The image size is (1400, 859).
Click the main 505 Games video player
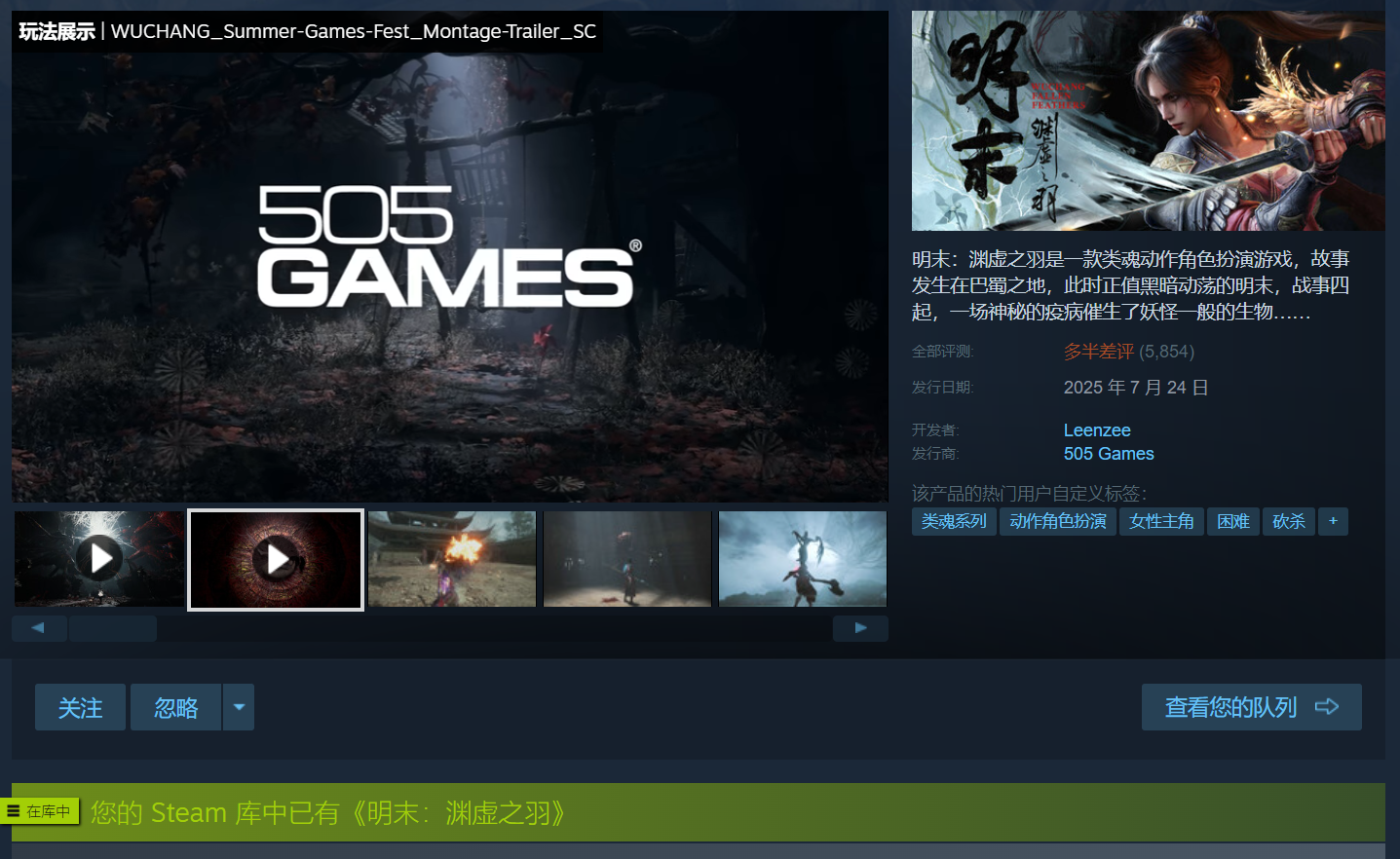tap(450, 256)
